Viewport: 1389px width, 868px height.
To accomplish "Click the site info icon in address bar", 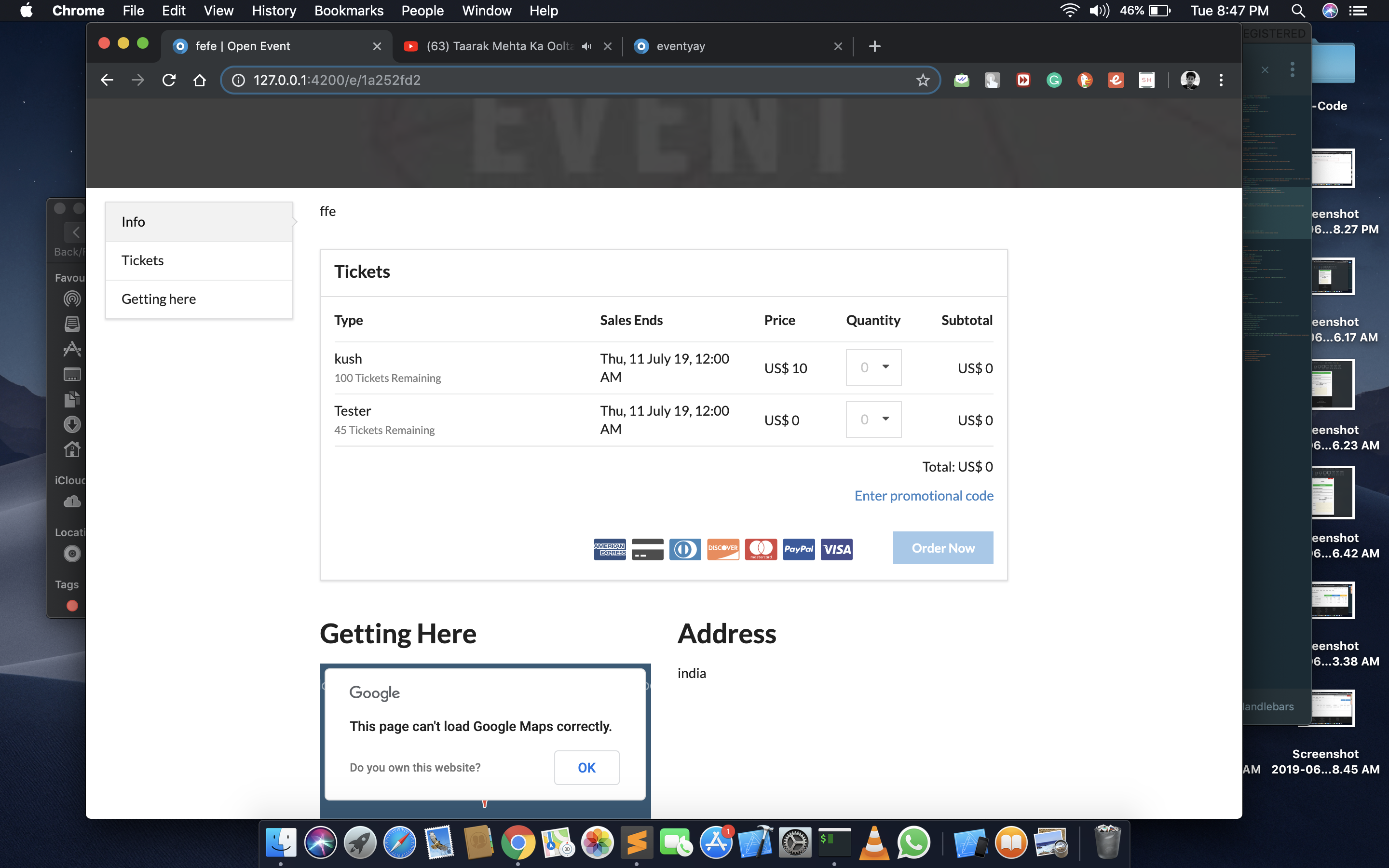I will [238, 80].
